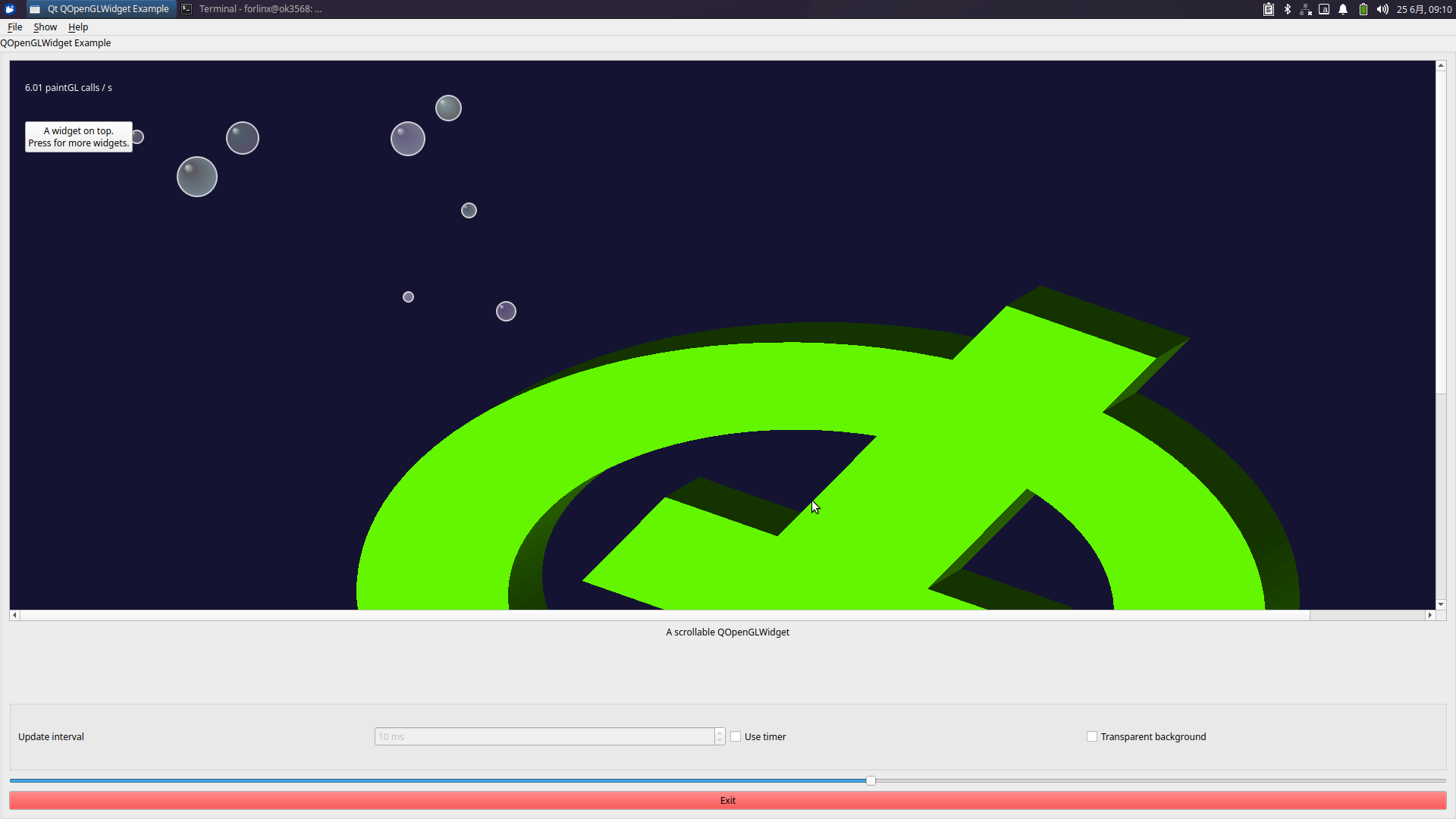
Task: Open the File menu
Action: pyautogui.click(x=14, y=27)
